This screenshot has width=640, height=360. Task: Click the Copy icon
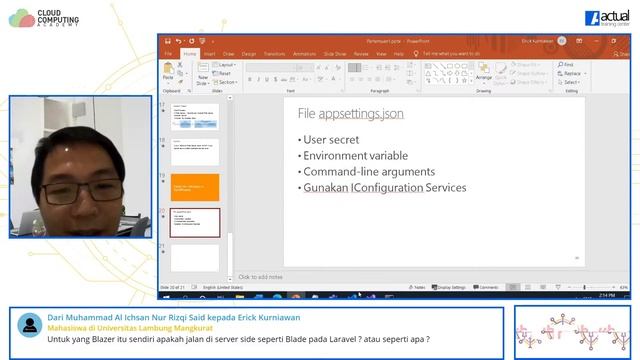point(180,73)
